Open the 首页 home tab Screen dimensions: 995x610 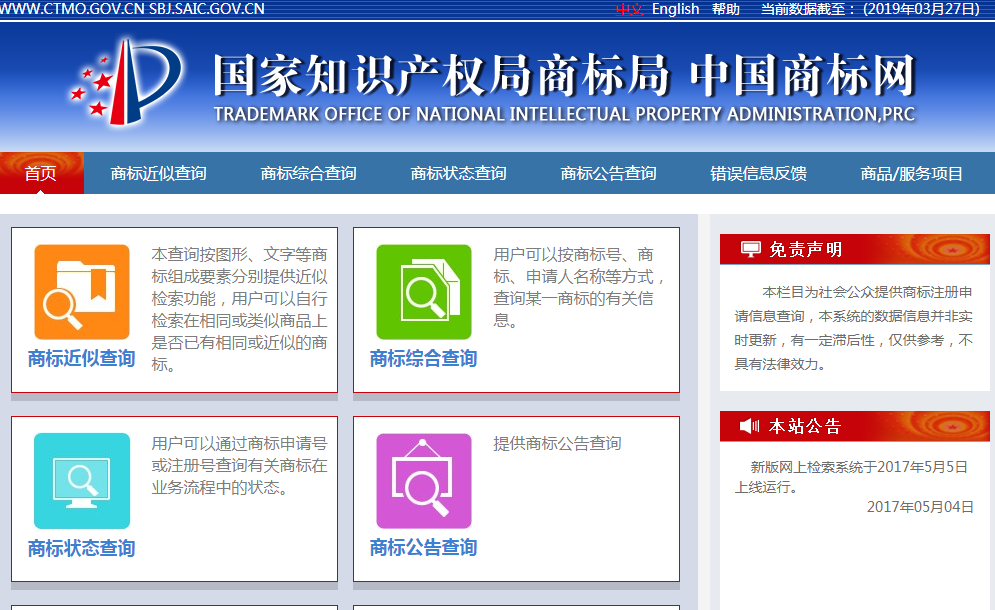[x=41, y=173]
